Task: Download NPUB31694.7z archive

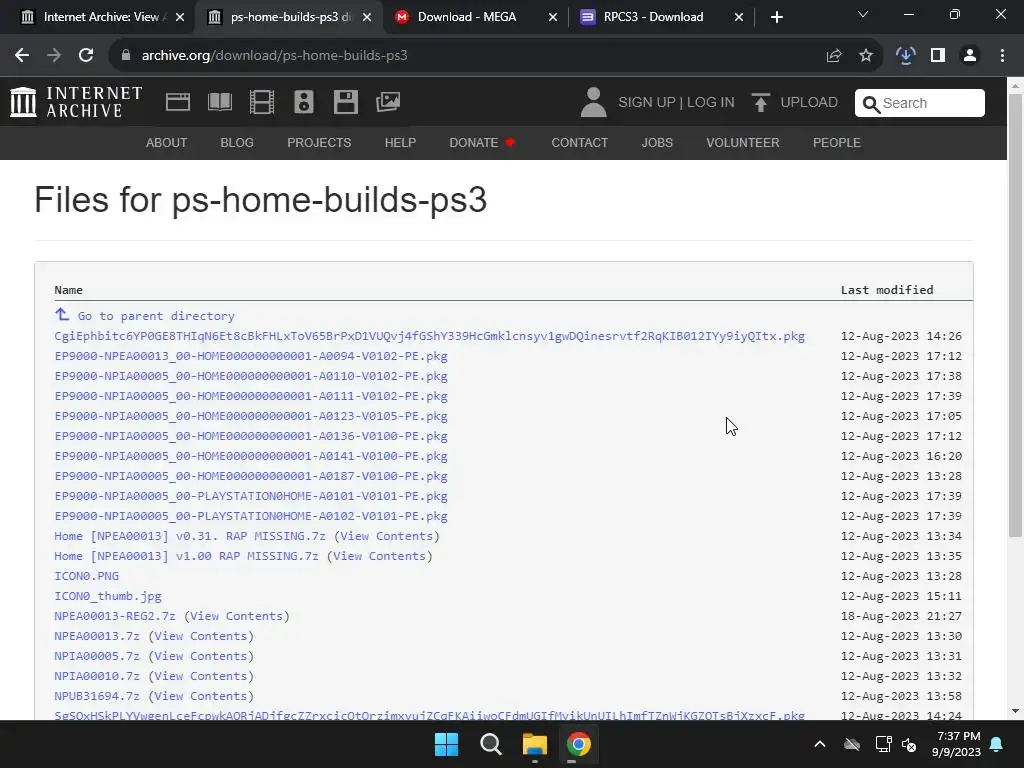Action: click(x=97, y=696)
